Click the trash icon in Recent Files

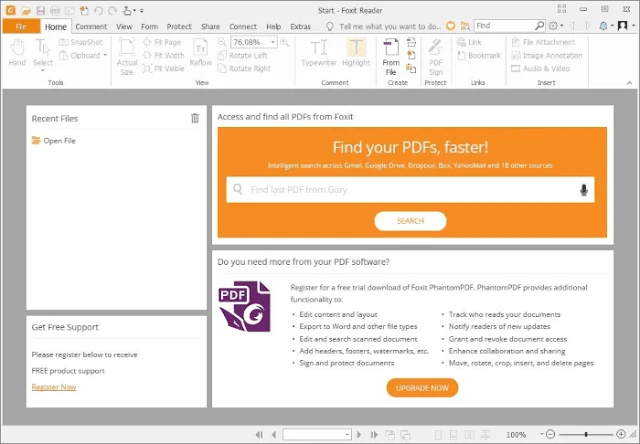coord(195,118)
